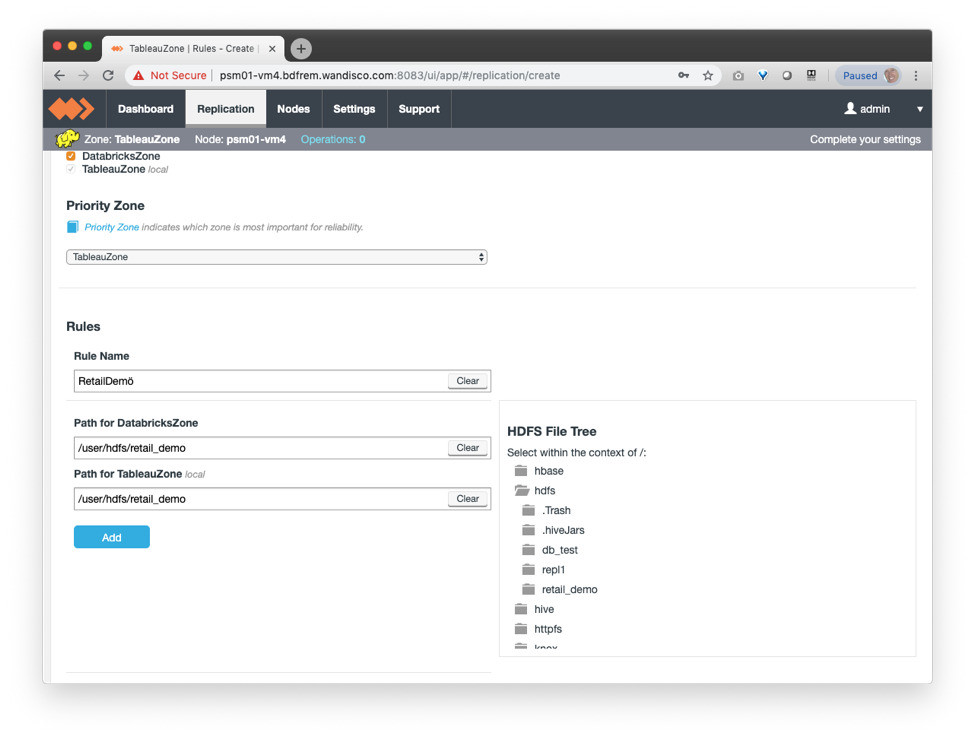Click the Priority Zone help book icon
Image resolution: width=974 pixels, height=739 pixels.
(x=72, y=228)
